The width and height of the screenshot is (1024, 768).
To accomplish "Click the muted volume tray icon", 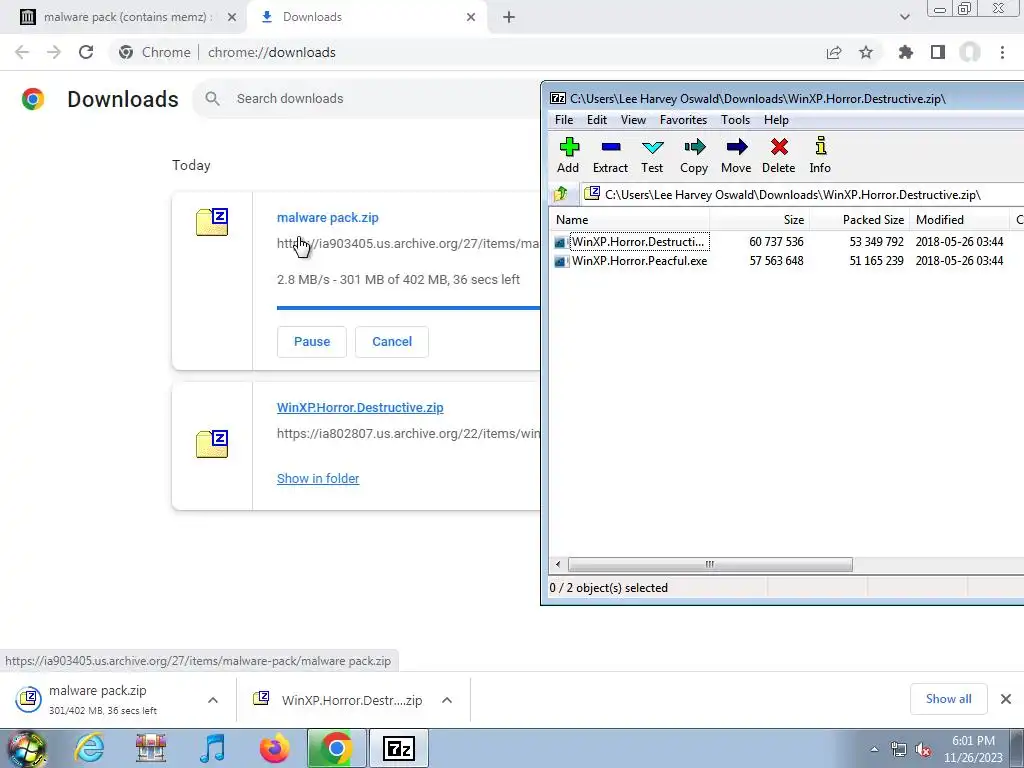I will pos(923,750).
